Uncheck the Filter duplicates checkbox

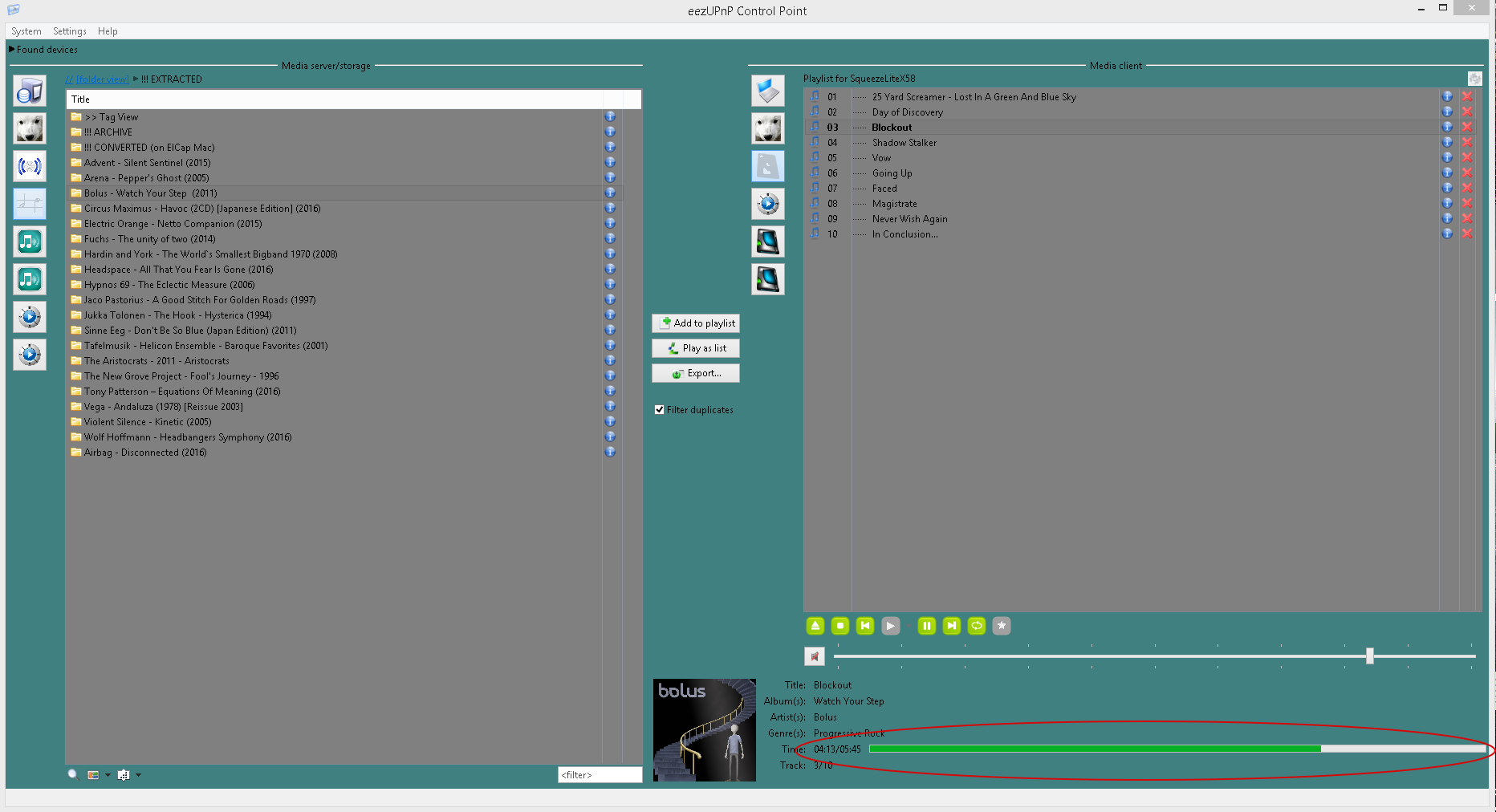tap(659, 410)
